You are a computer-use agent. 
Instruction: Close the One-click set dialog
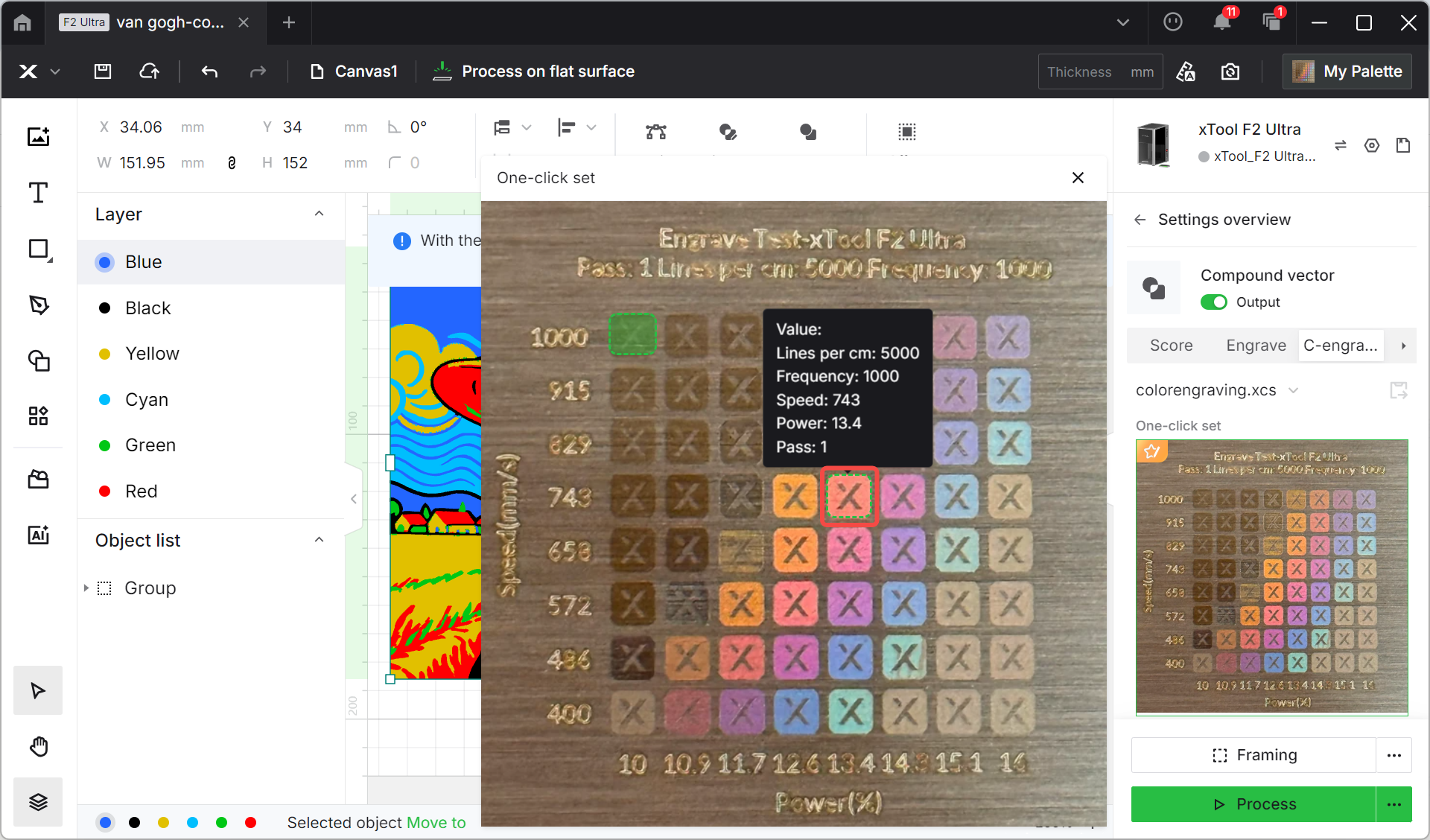(x=1078, y=177)
